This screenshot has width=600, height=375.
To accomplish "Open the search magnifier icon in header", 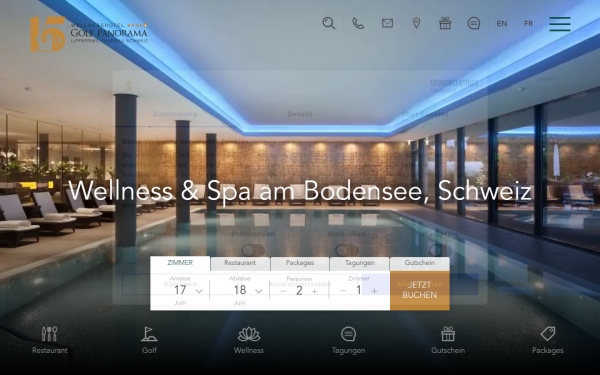I will tap(329, 23).
